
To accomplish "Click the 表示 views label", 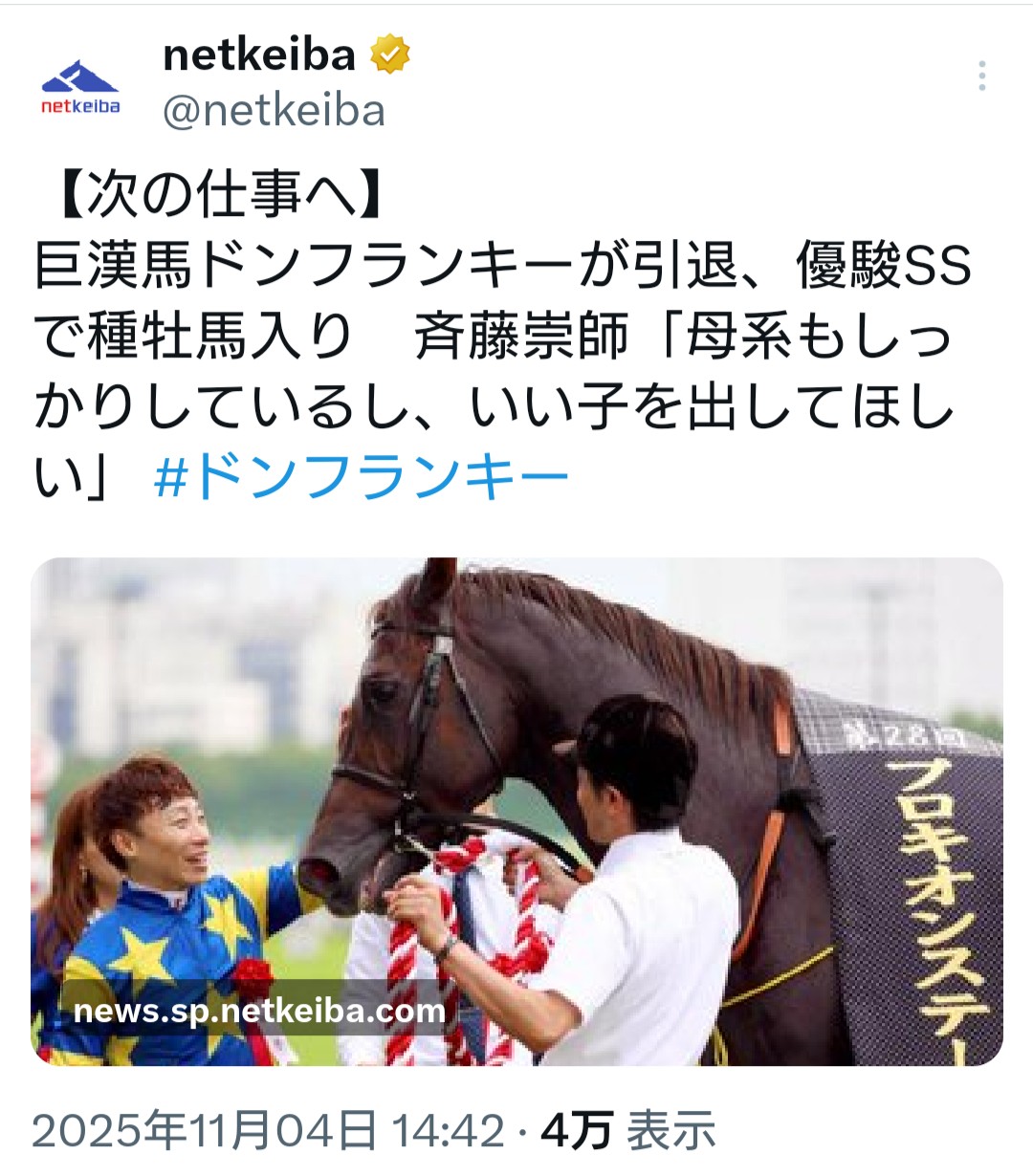I will [670, 1132].
